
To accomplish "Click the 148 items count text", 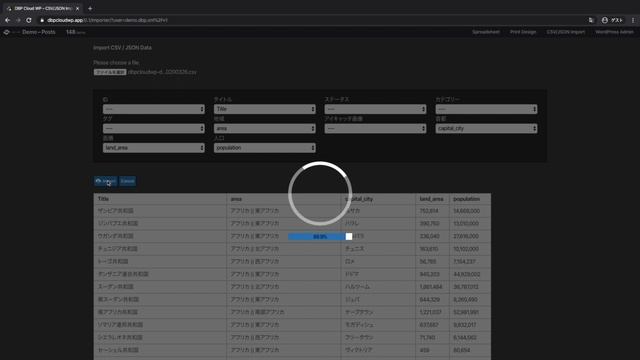I will [x=76, y=32].
